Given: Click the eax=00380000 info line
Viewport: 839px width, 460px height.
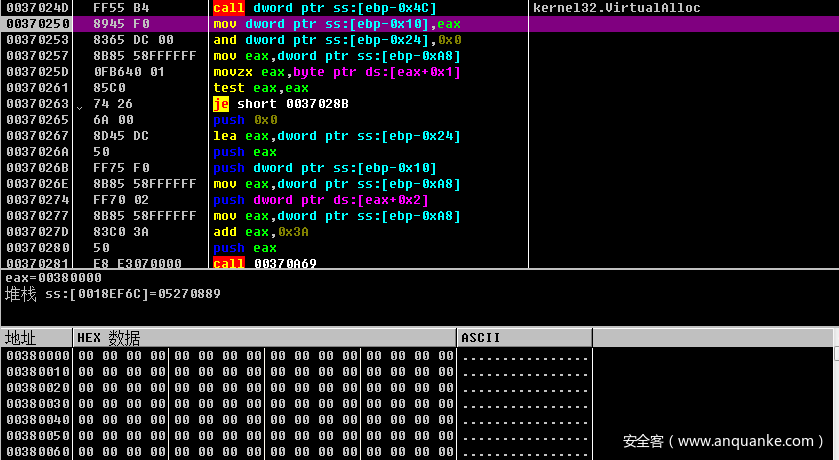Looking at the screenshot, I should (54, 278).
